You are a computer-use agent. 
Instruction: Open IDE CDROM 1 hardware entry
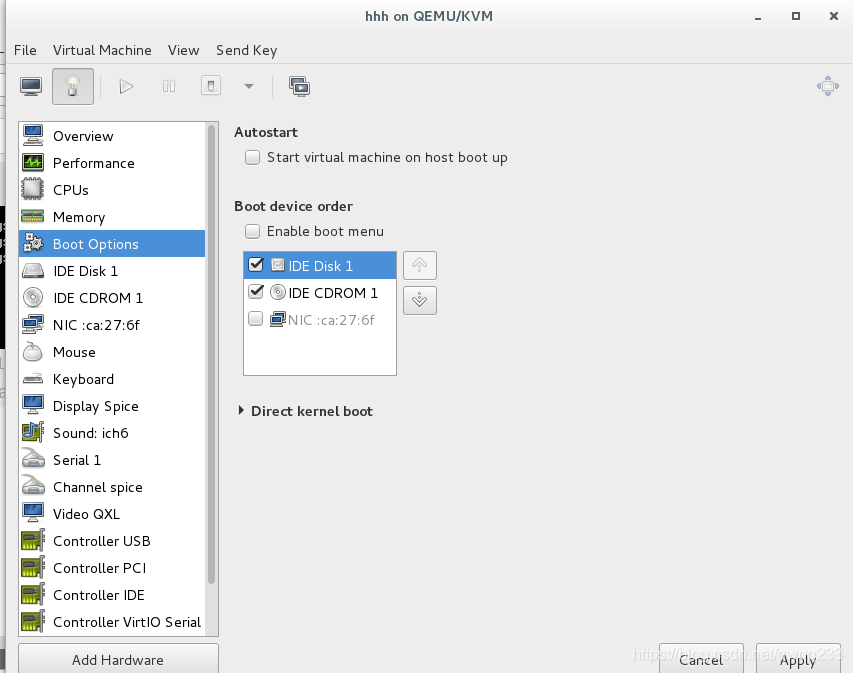click(112, 298)
